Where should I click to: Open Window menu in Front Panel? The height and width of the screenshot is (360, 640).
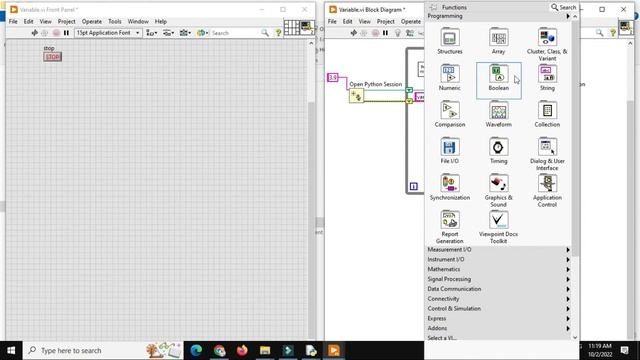tap(138, 21)
